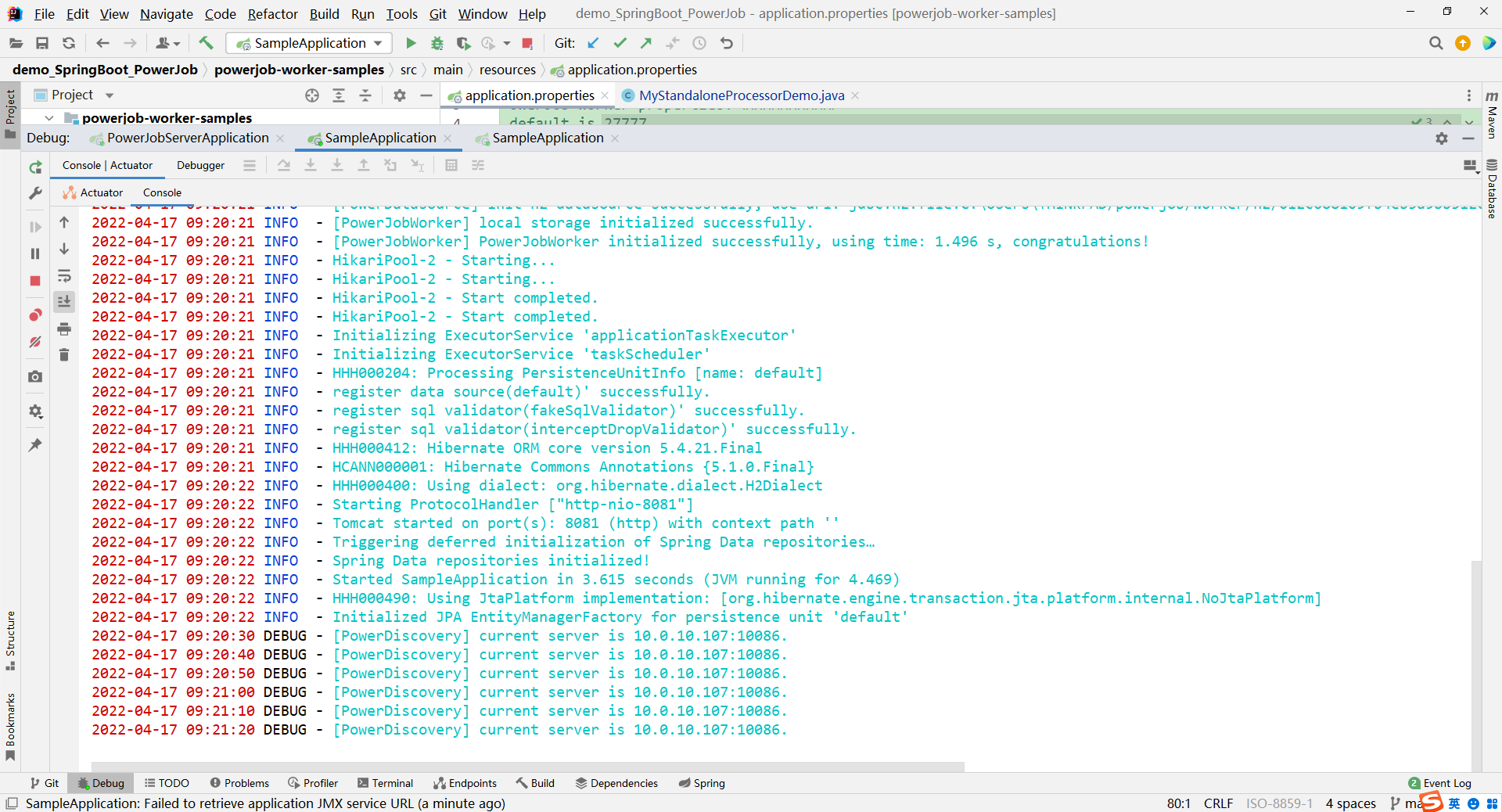The image size is (1502, 812).
Task: Navigate back with left arrow
Action: point(102,43)
